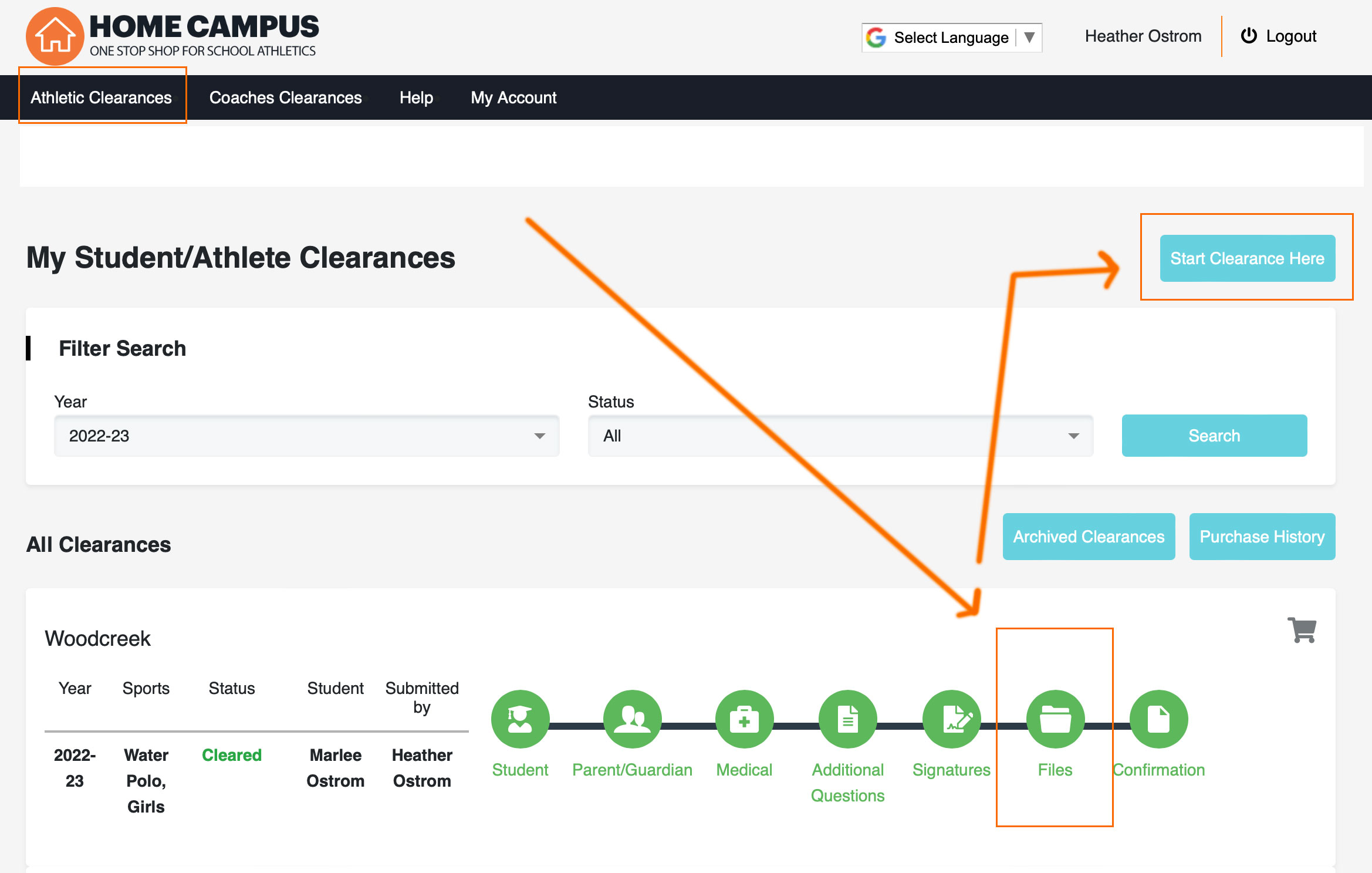Click the Start Clearance Here button
The image size is (1372, 873).
point(1247,258)
